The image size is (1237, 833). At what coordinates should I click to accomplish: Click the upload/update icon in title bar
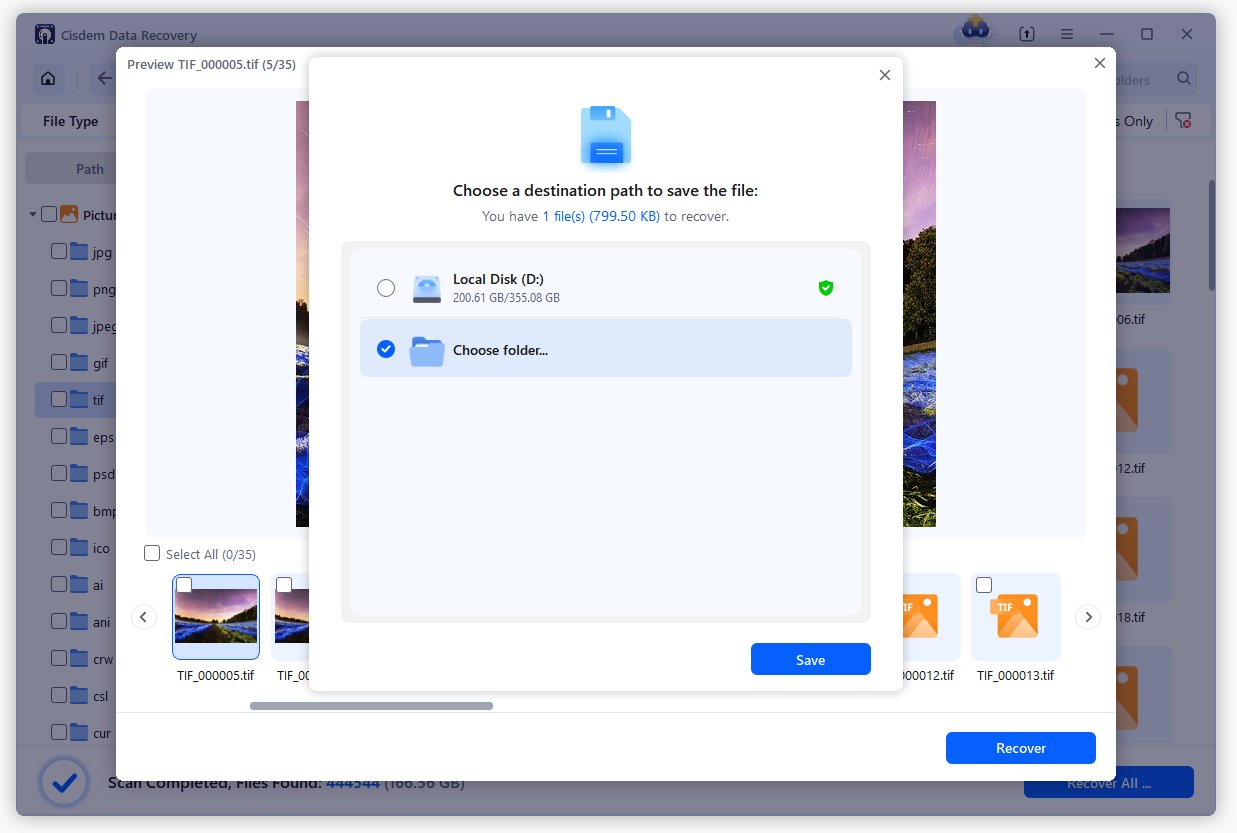(1027, 34)
